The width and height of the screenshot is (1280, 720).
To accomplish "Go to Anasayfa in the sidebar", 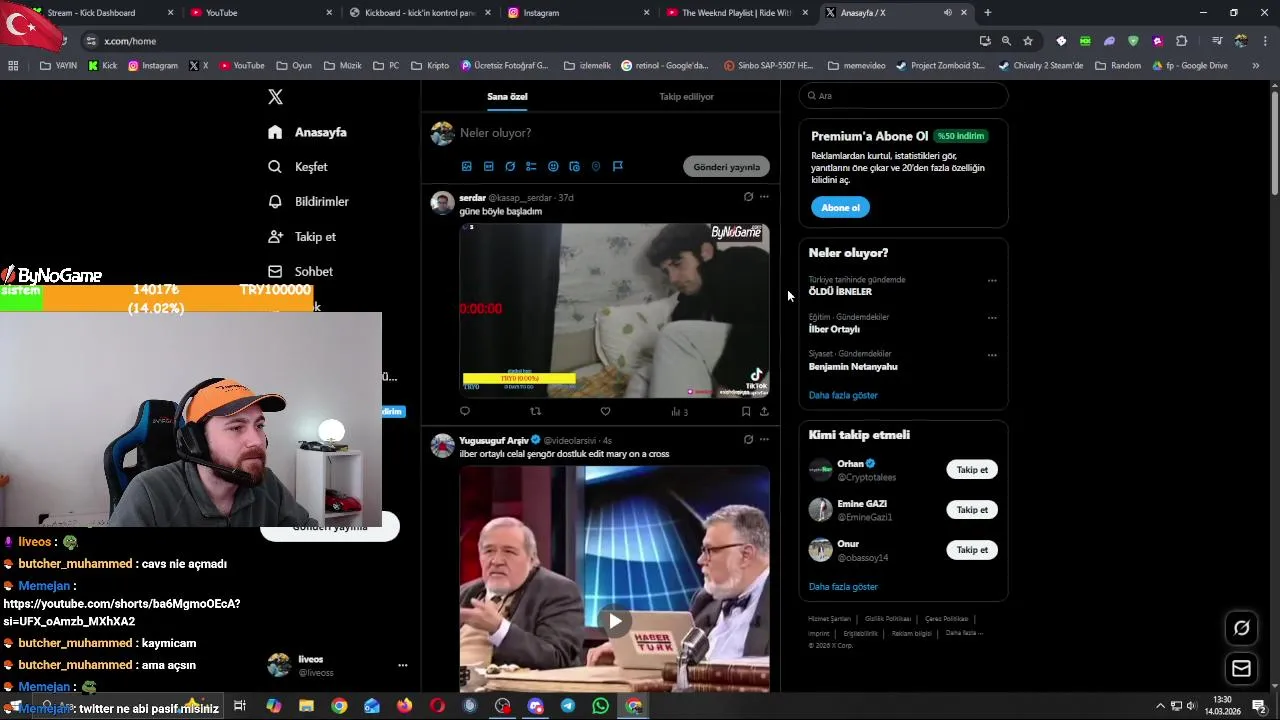I will pyautogui.click(x=308, y=132).
